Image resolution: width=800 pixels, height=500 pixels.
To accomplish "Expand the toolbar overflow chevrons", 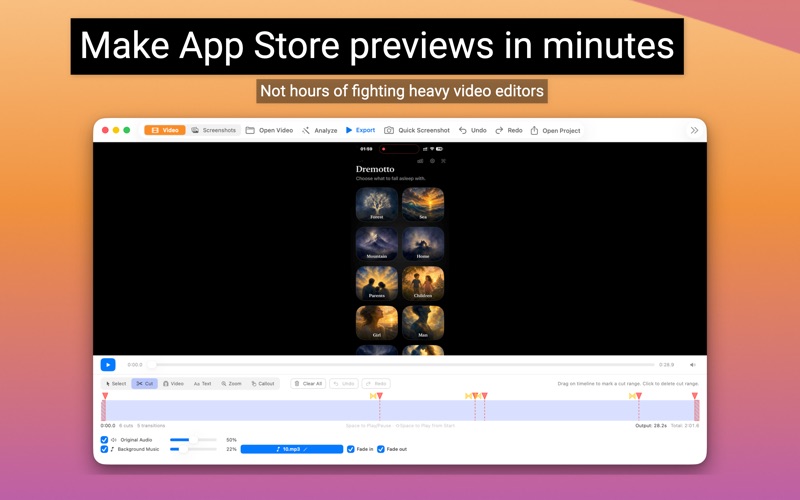I will [694, 130].
